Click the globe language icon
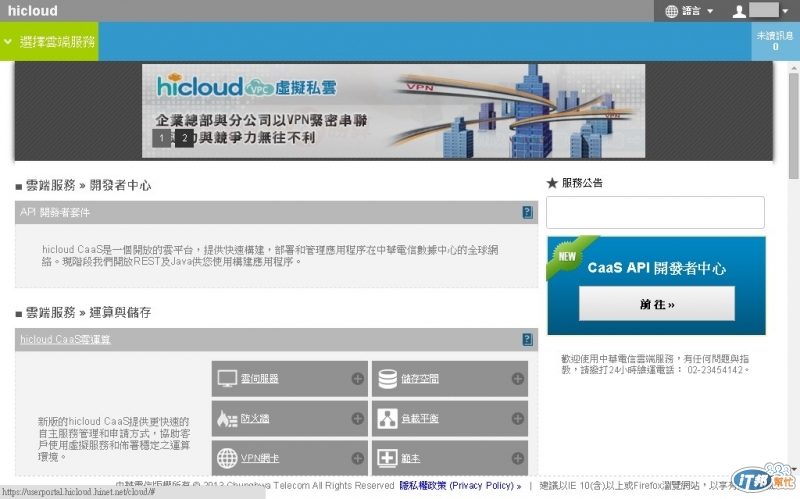Screen dimensions: 800x499 [x=672, y=11]
